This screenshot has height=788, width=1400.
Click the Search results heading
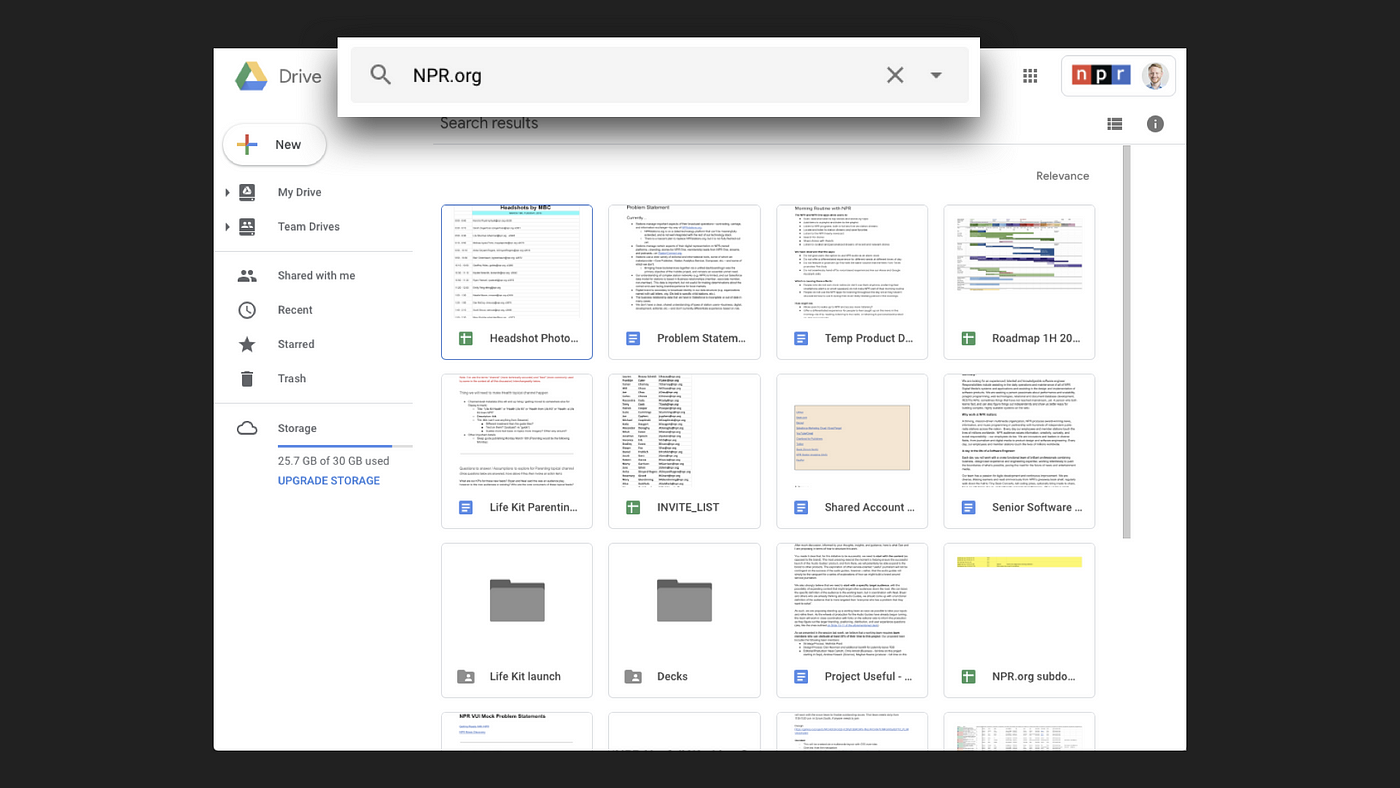[x=489, y=123]
